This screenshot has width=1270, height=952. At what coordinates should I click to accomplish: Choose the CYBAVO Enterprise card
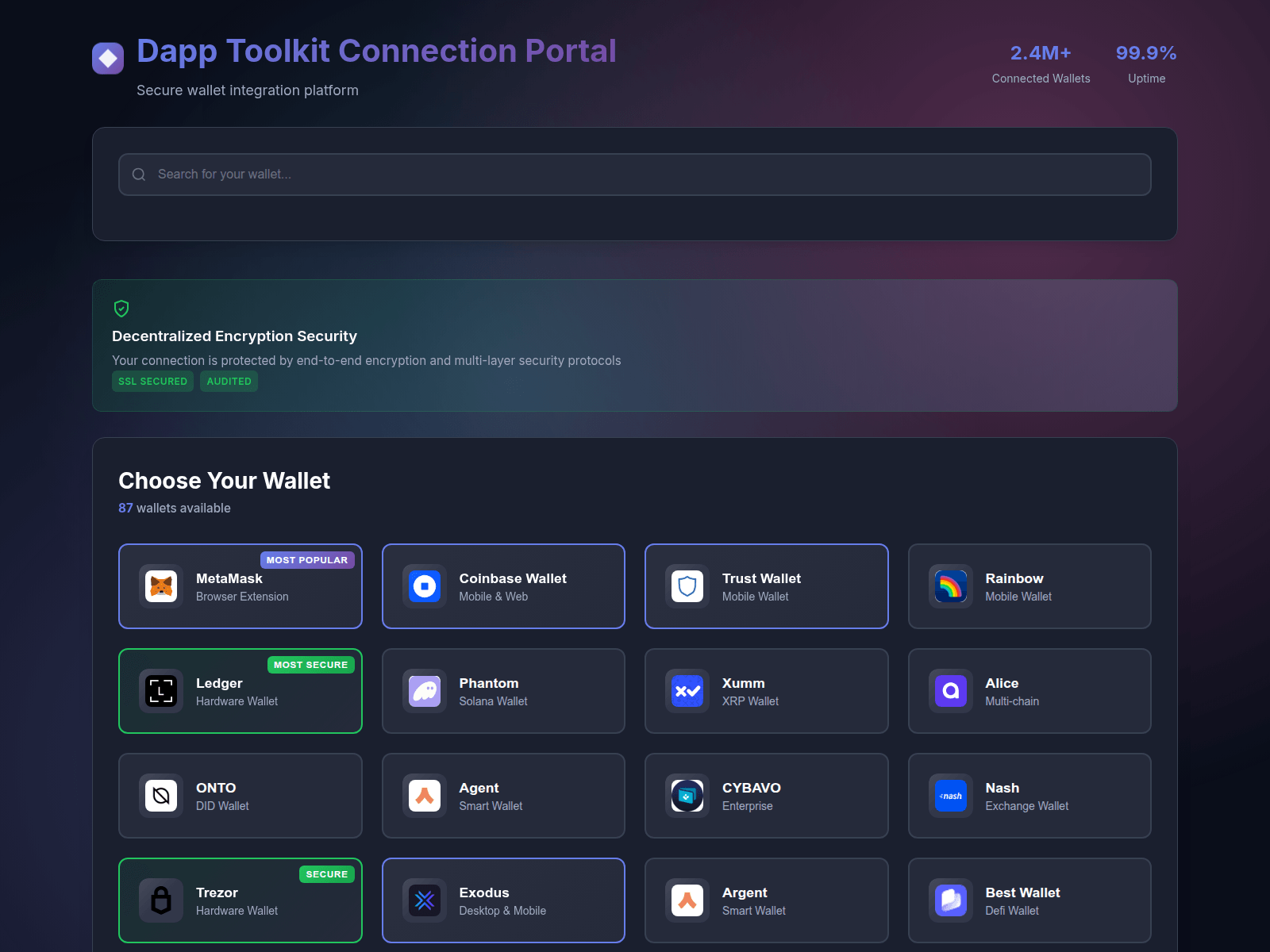click(767, 796)
